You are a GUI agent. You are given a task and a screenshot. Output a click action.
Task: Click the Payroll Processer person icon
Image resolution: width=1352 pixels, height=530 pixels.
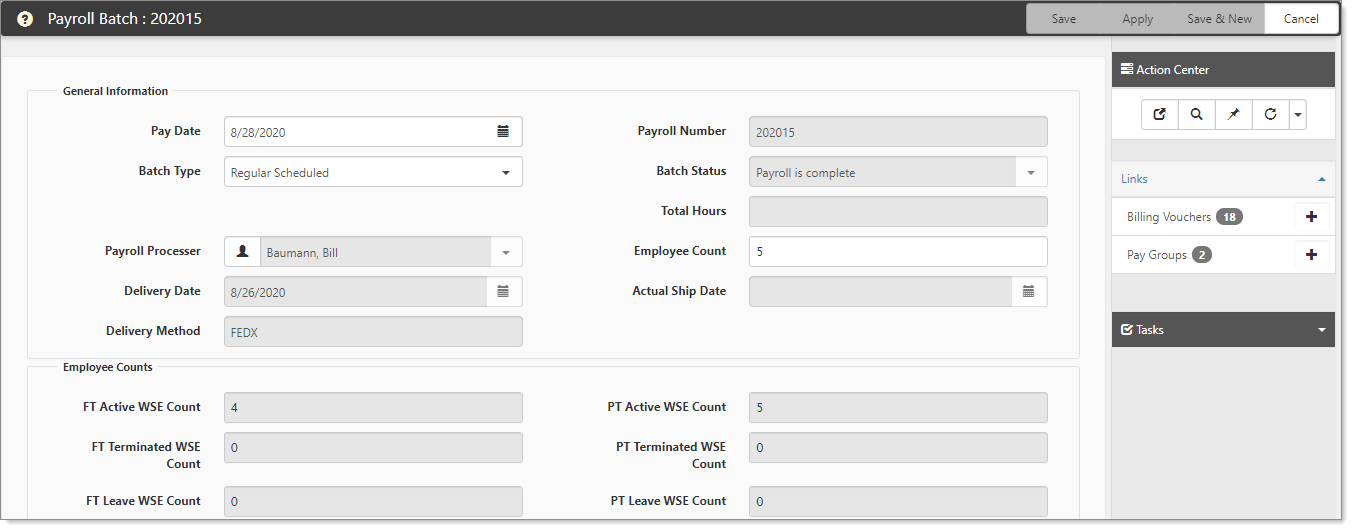point(242,252)
